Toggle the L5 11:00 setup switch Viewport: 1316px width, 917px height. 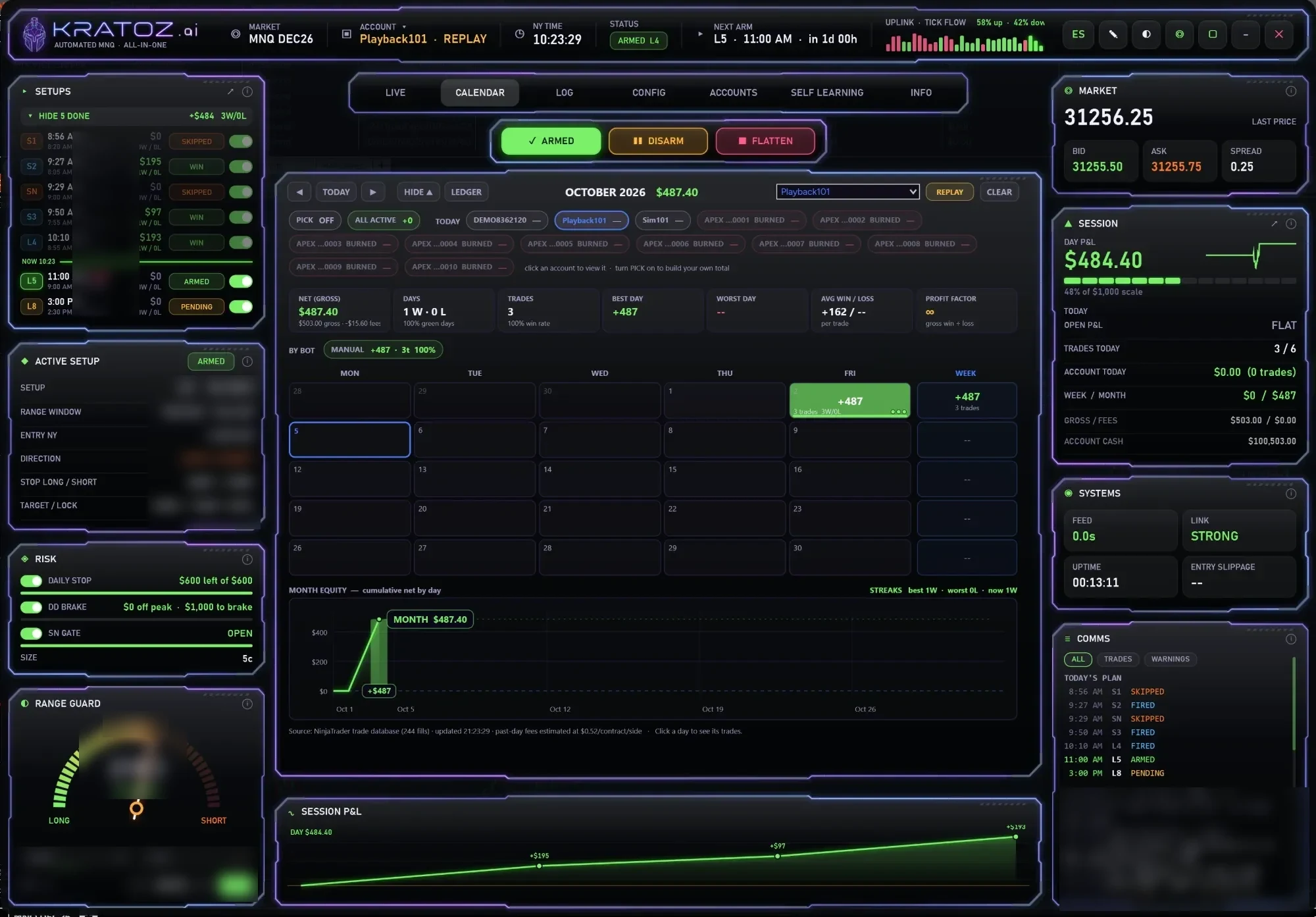pyautogui.click(x=241, y=282)
